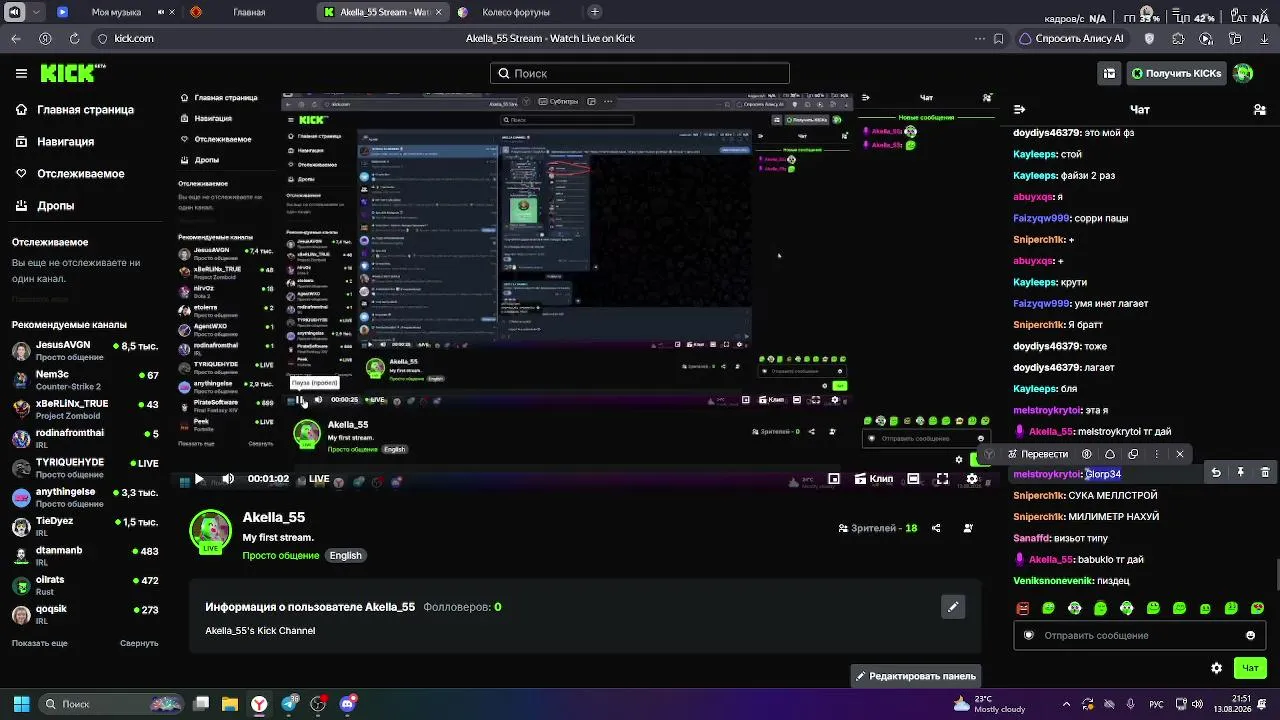Open Дропы in the sidebar
The width and height of the screenshot is (1280, 720).
point(45,206)
